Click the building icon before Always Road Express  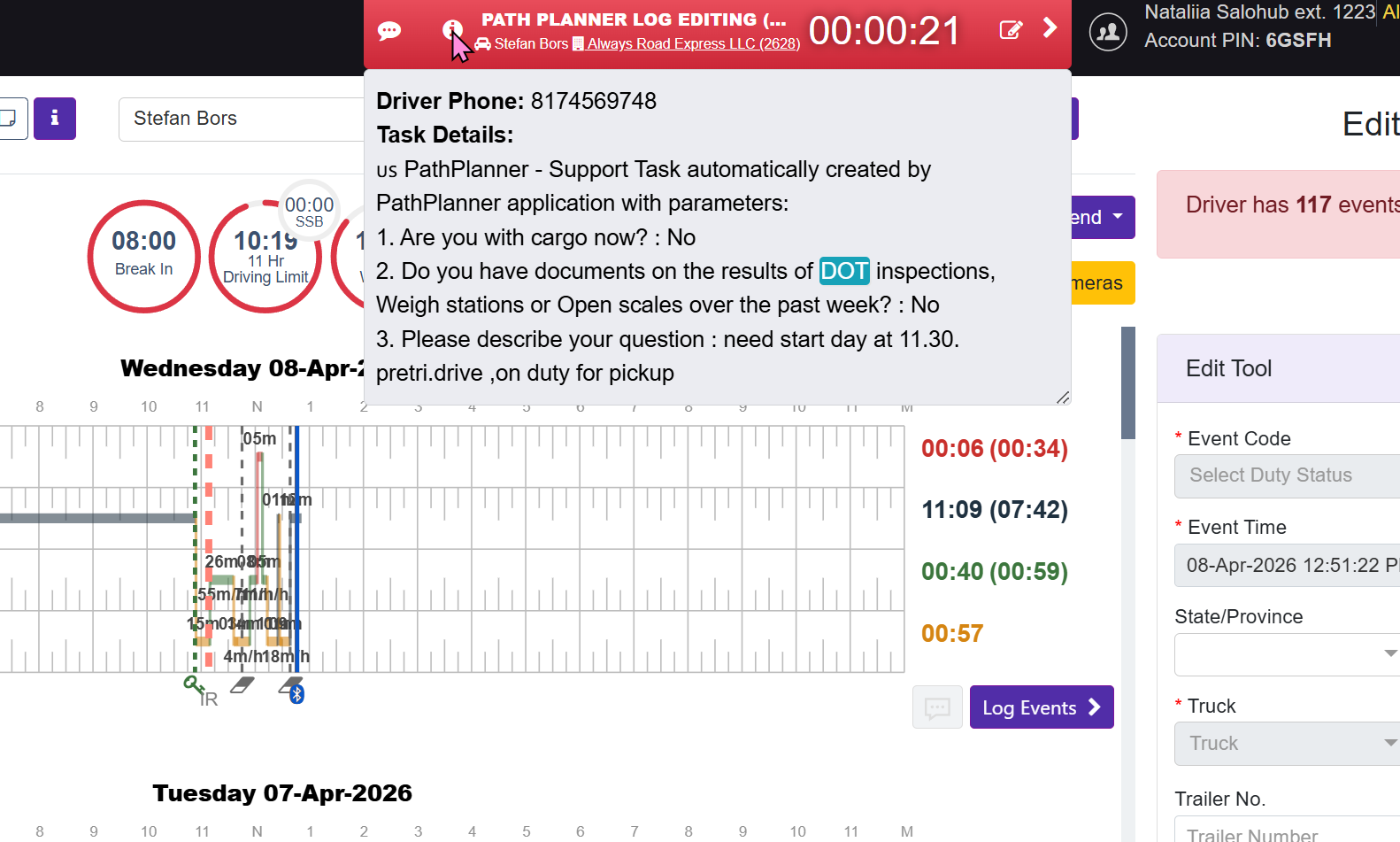578,43
